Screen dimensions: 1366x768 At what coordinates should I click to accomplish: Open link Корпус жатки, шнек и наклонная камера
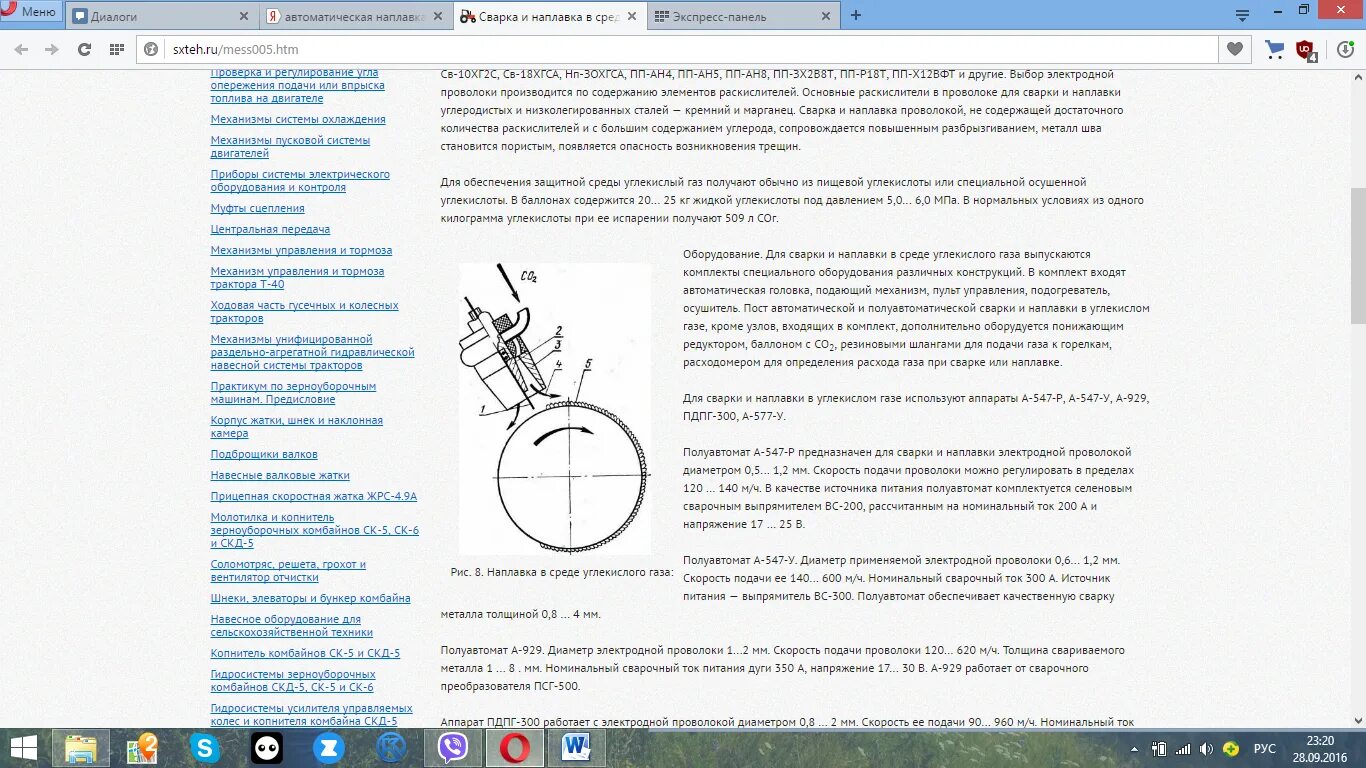(297, 427)
